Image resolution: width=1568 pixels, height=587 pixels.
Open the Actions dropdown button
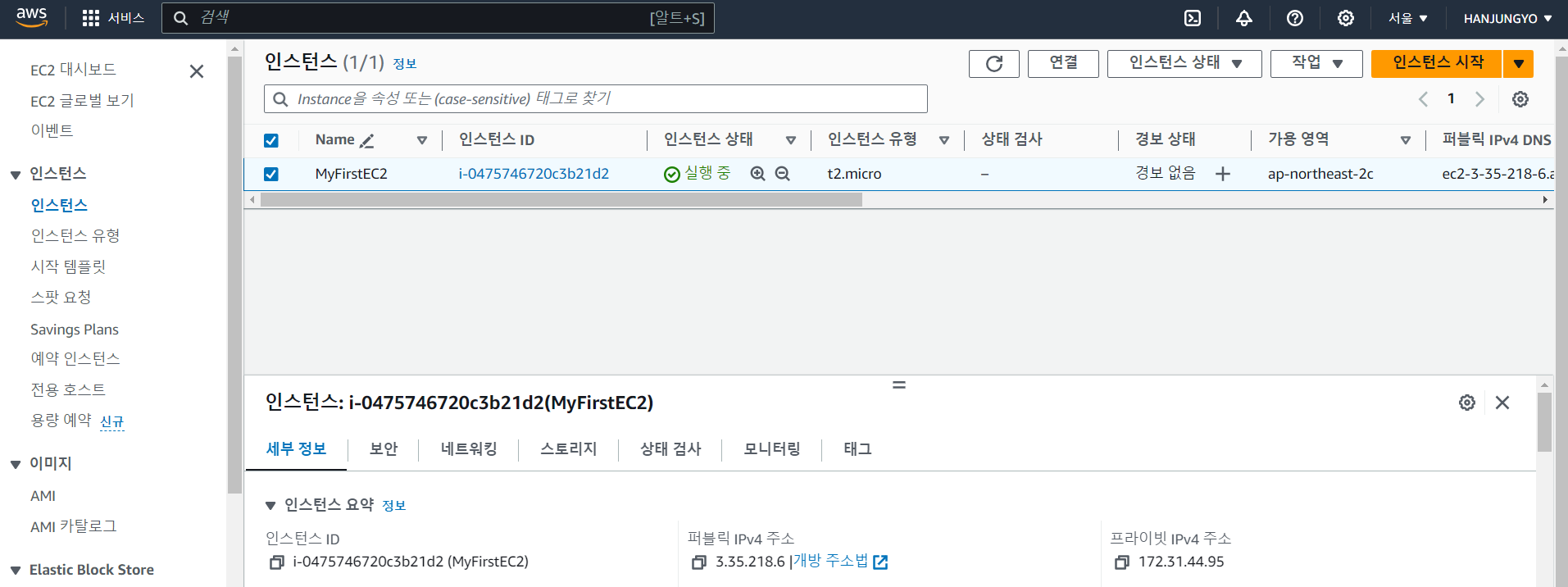1316,64
